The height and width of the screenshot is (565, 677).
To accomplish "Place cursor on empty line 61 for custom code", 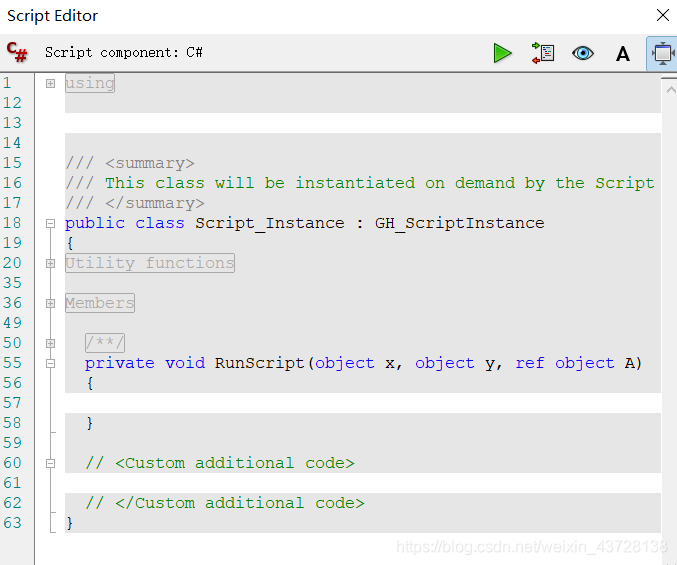I will 363,483.
